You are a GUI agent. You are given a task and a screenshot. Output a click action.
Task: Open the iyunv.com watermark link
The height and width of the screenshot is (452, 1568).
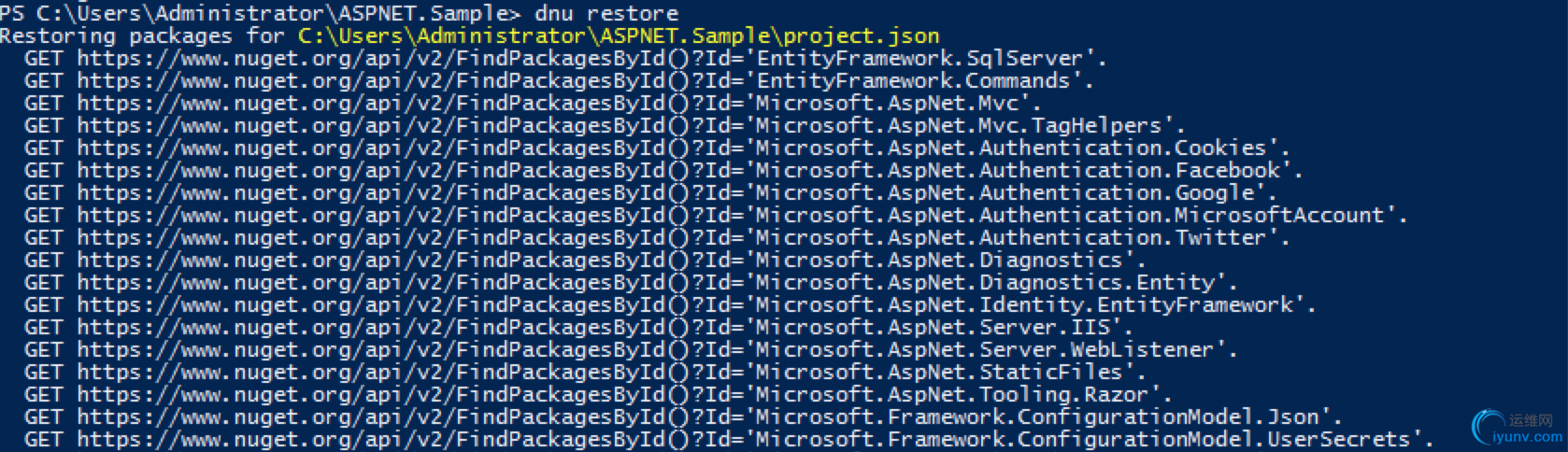[x=1527, y=436]
